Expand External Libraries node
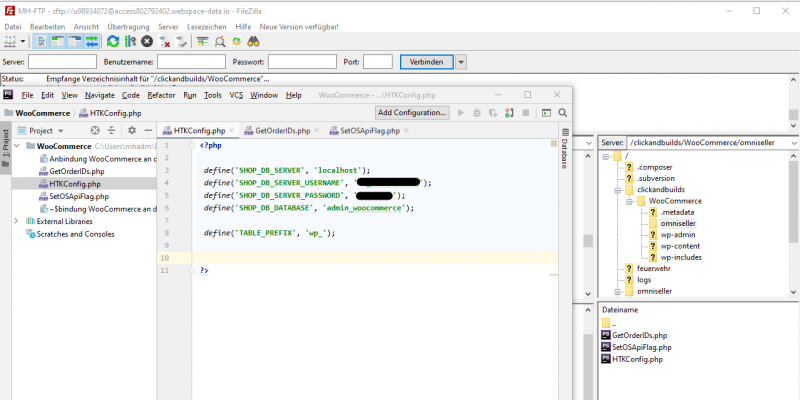 [16, 221]
